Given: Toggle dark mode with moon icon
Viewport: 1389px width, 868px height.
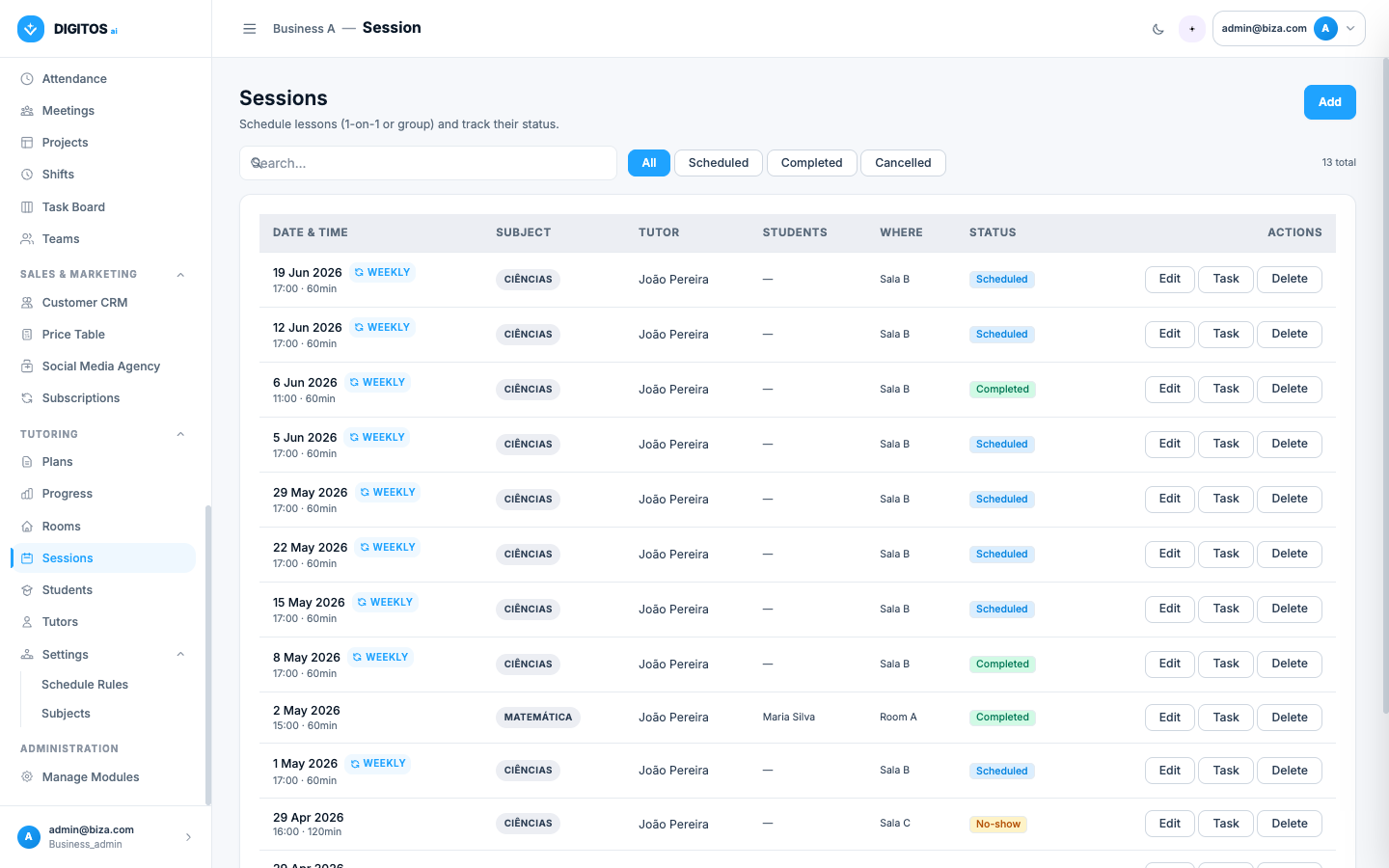Looking at the screenshot, I should pos(1158,29).
